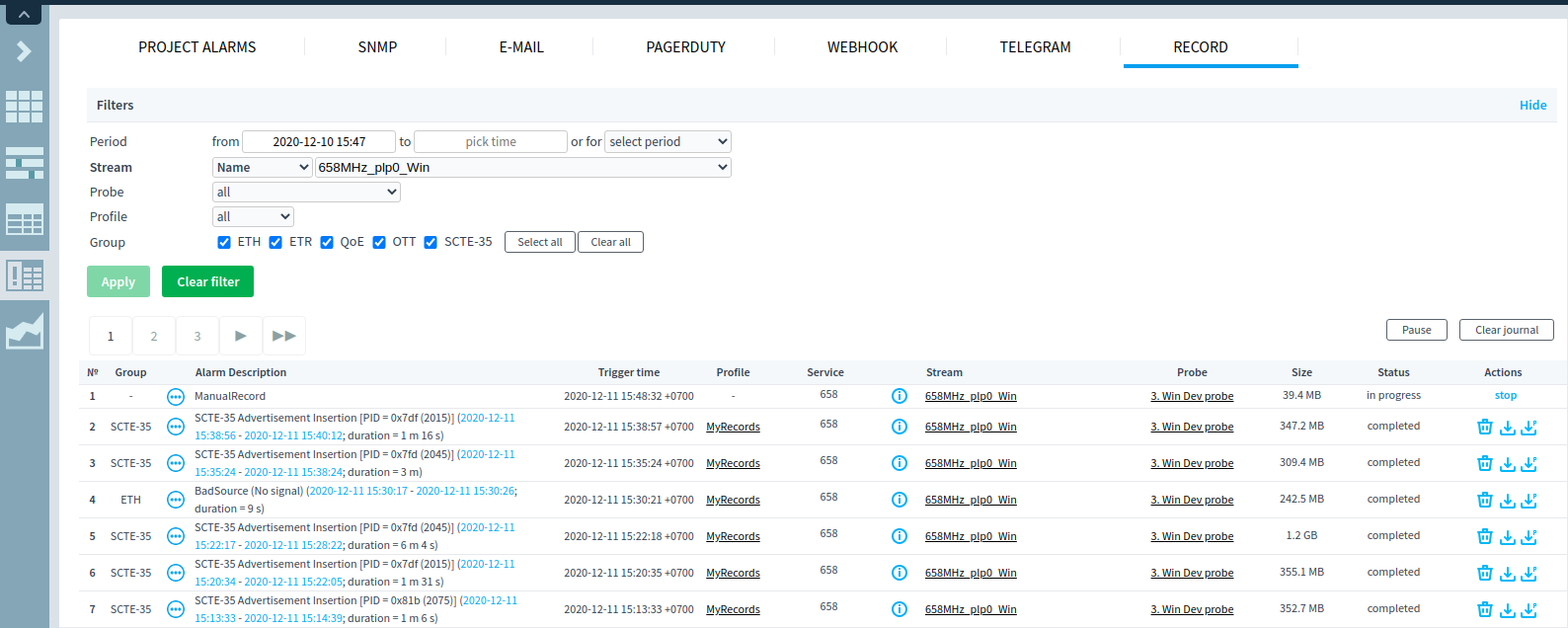
Task: Go to the last journal page
Action: [x=284, y=336]
